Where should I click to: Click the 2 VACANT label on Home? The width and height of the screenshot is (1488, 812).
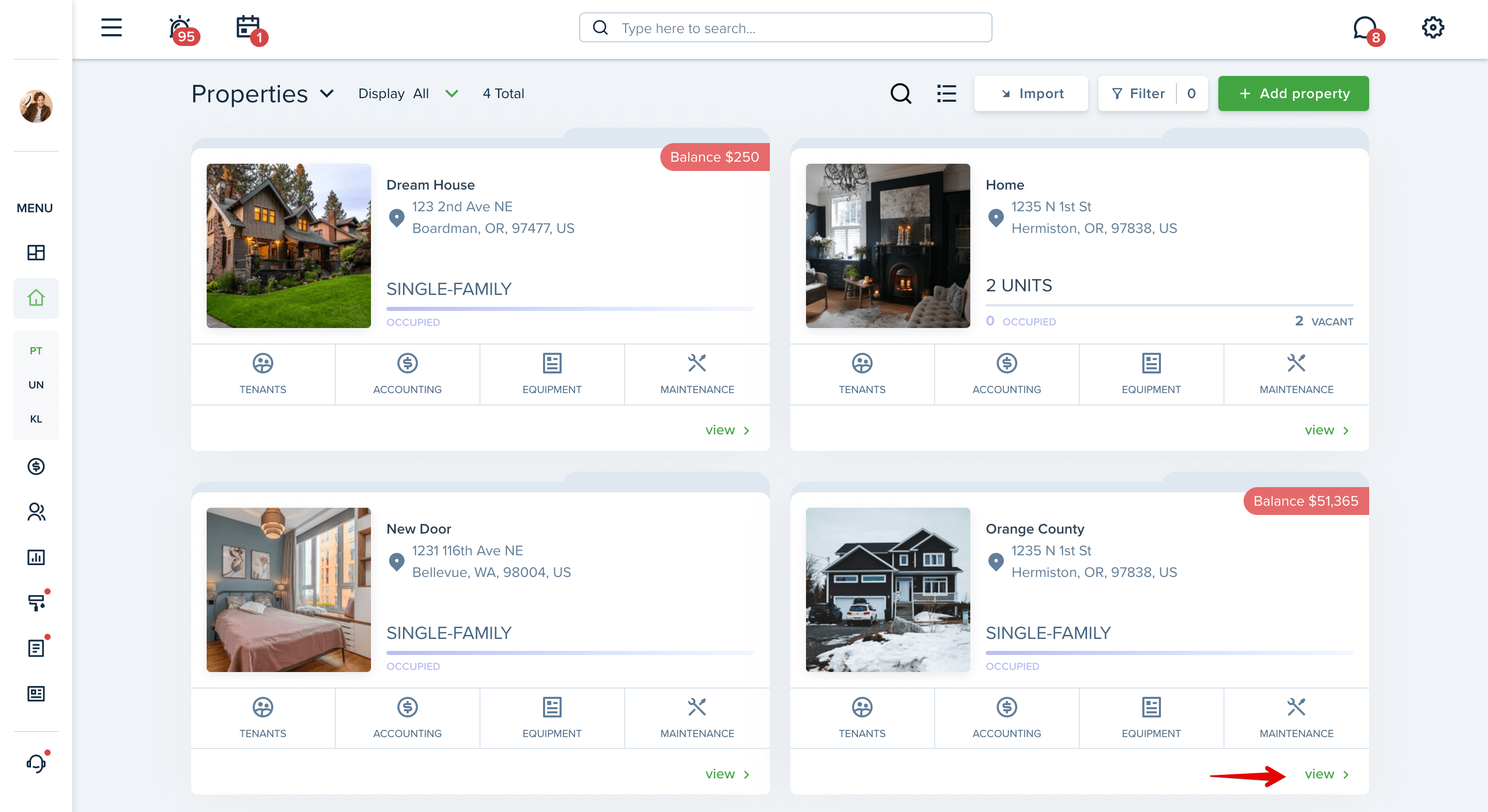pyautogui.click(x=1323, y=321)
